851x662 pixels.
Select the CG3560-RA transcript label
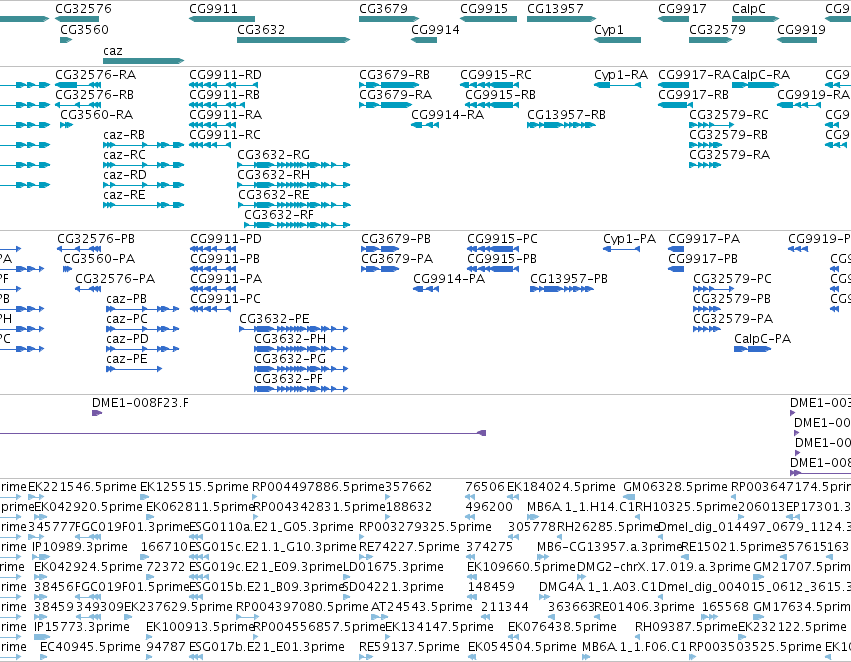pos(96,114)
